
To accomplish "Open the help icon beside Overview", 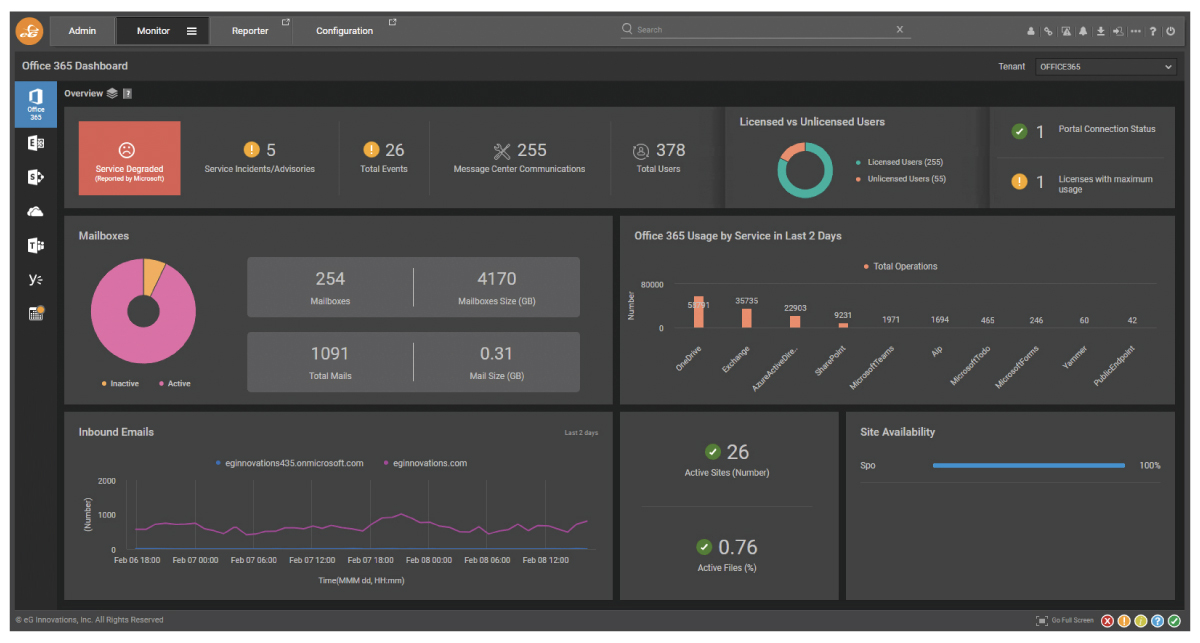I will pos(128,94).
